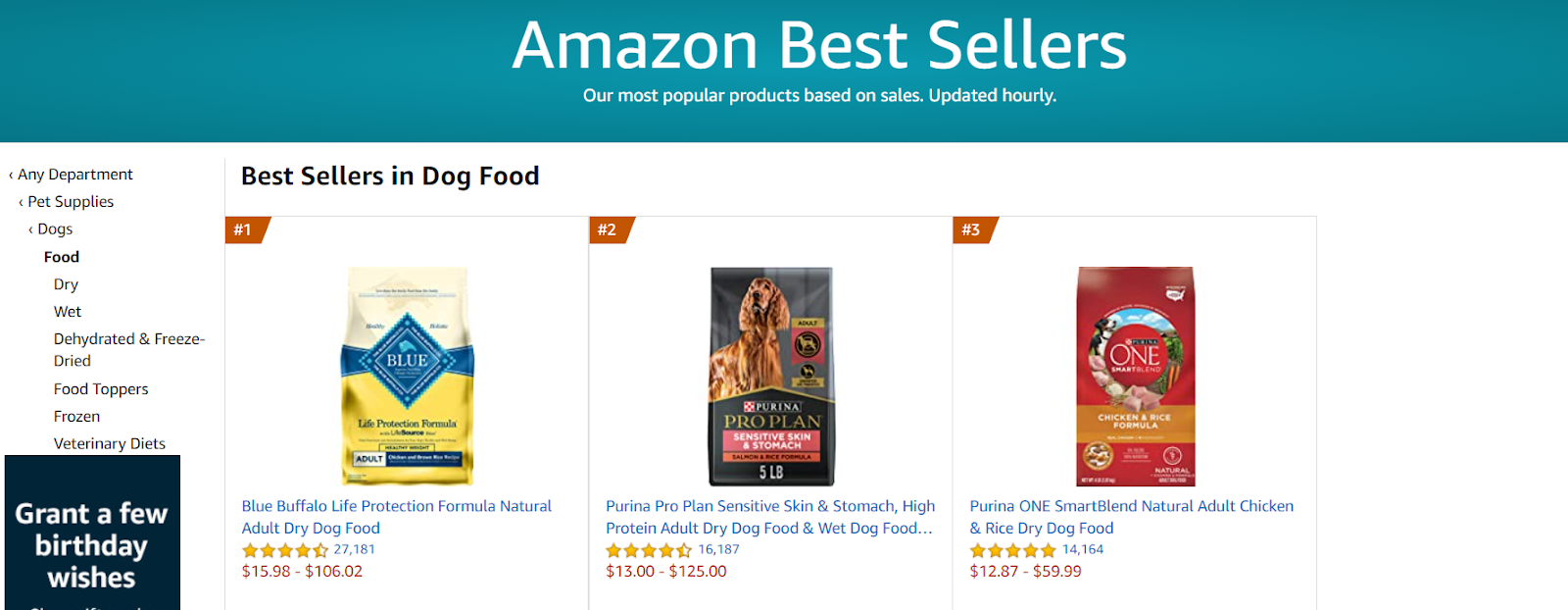Image resolution: width=1568 pixels, height=610 pixels.
Task: Click the #3 rank badge icon
Action: [973, 229]
